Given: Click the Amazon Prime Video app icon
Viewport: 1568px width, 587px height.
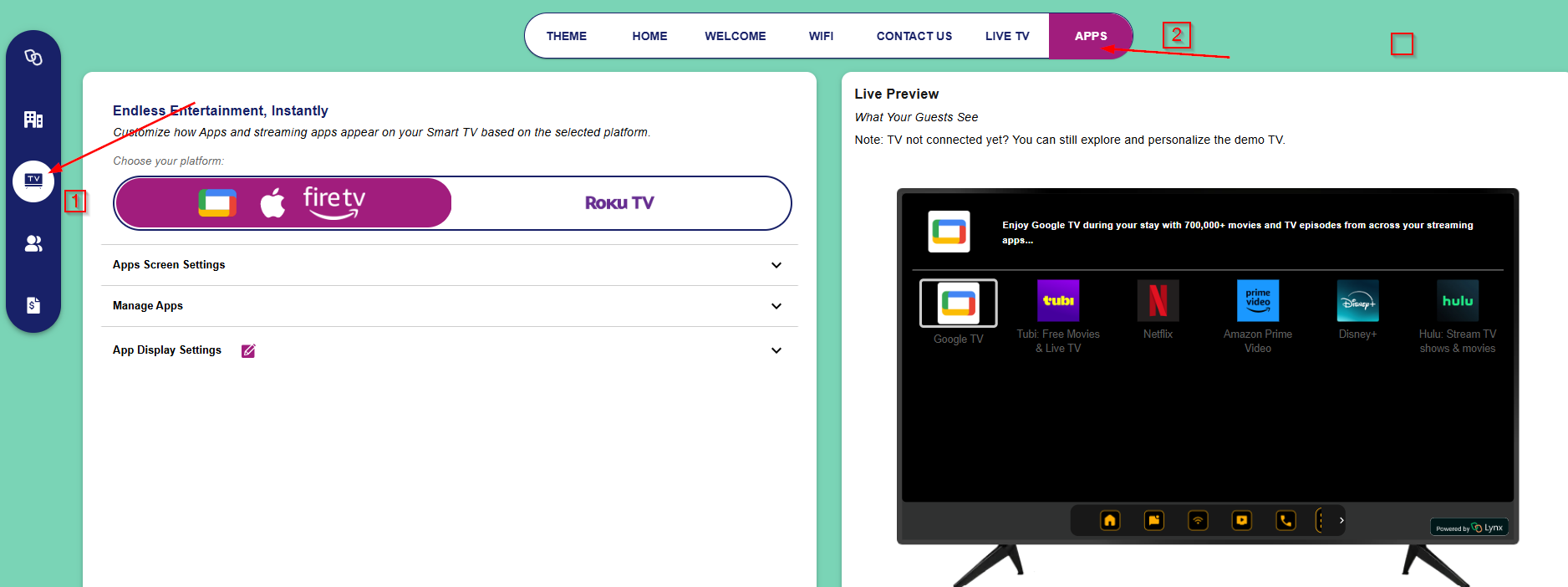Looking at the screenshot, I should 1258,301.
